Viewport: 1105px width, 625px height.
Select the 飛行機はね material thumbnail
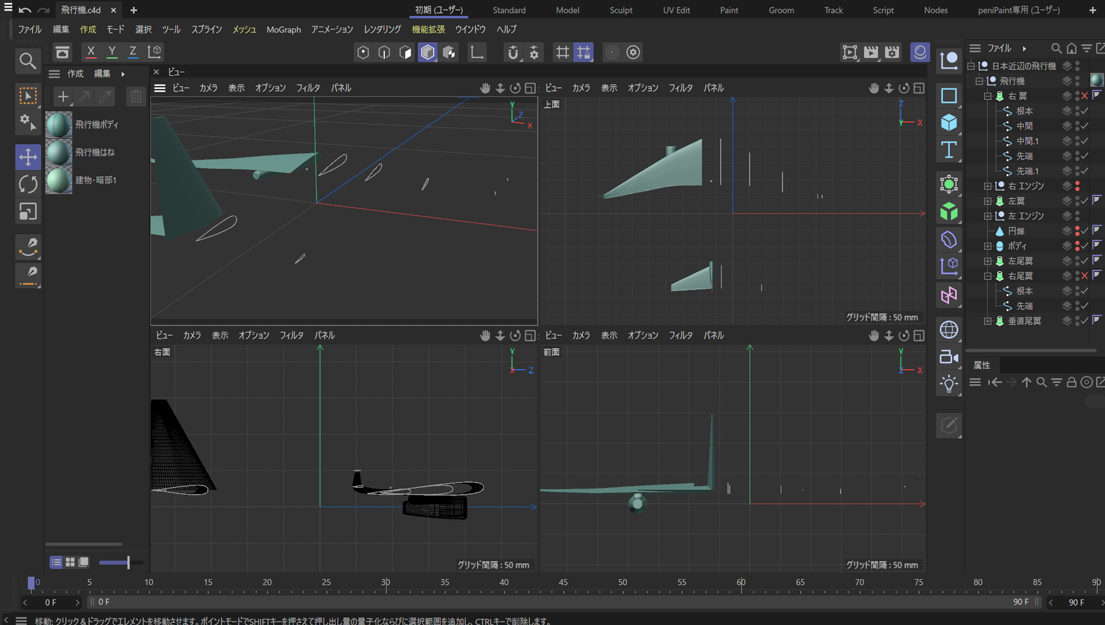[59, 152]
